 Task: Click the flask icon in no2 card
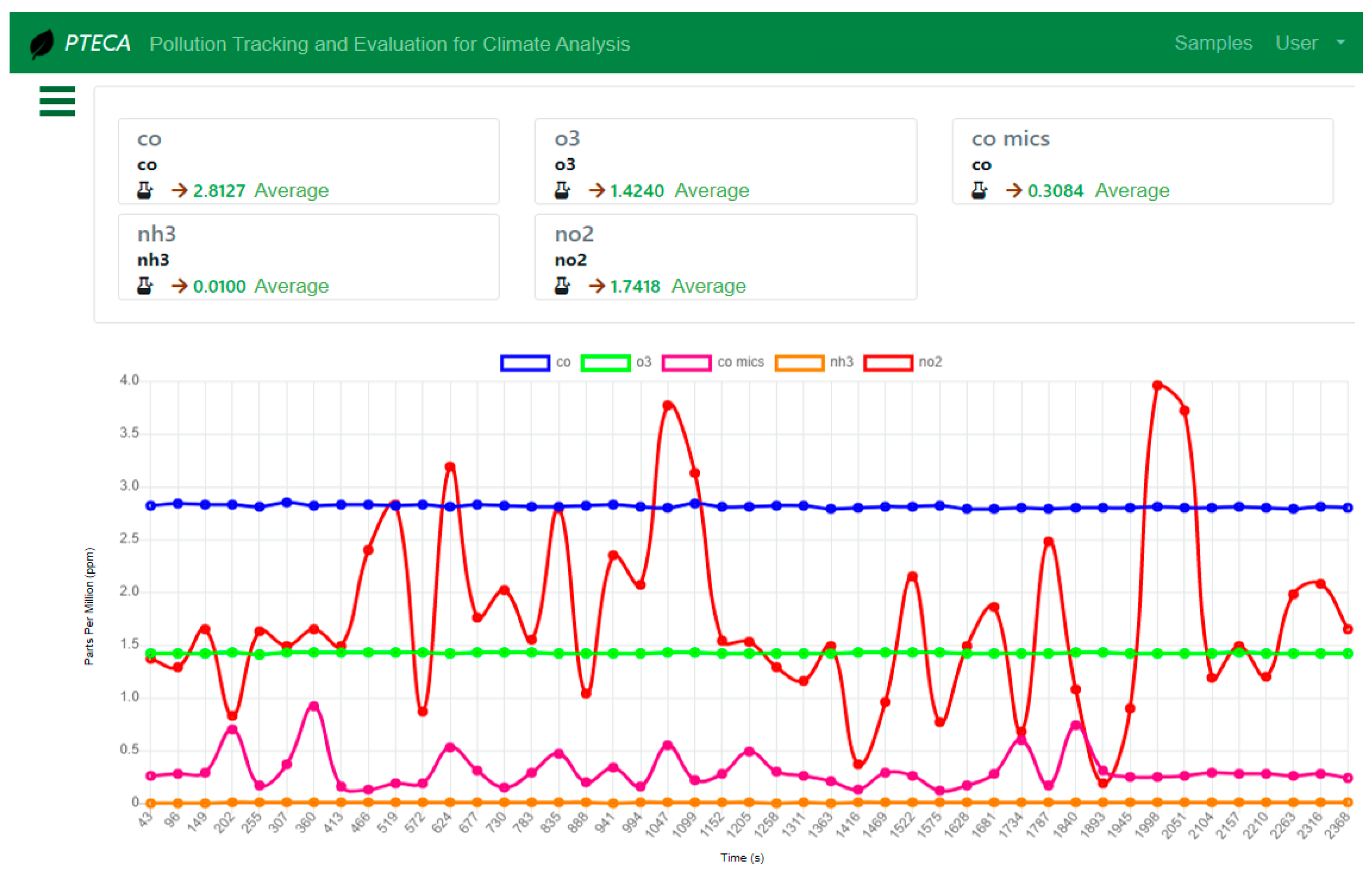(x=562, y=286)
